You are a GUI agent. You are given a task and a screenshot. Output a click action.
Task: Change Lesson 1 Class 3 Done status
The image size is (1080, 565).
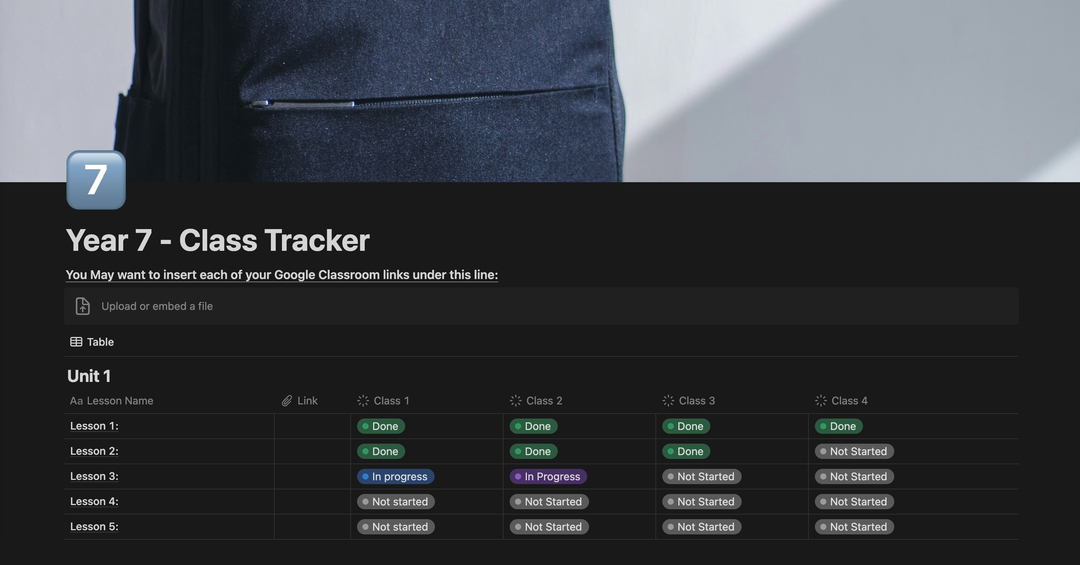[686, 426]
